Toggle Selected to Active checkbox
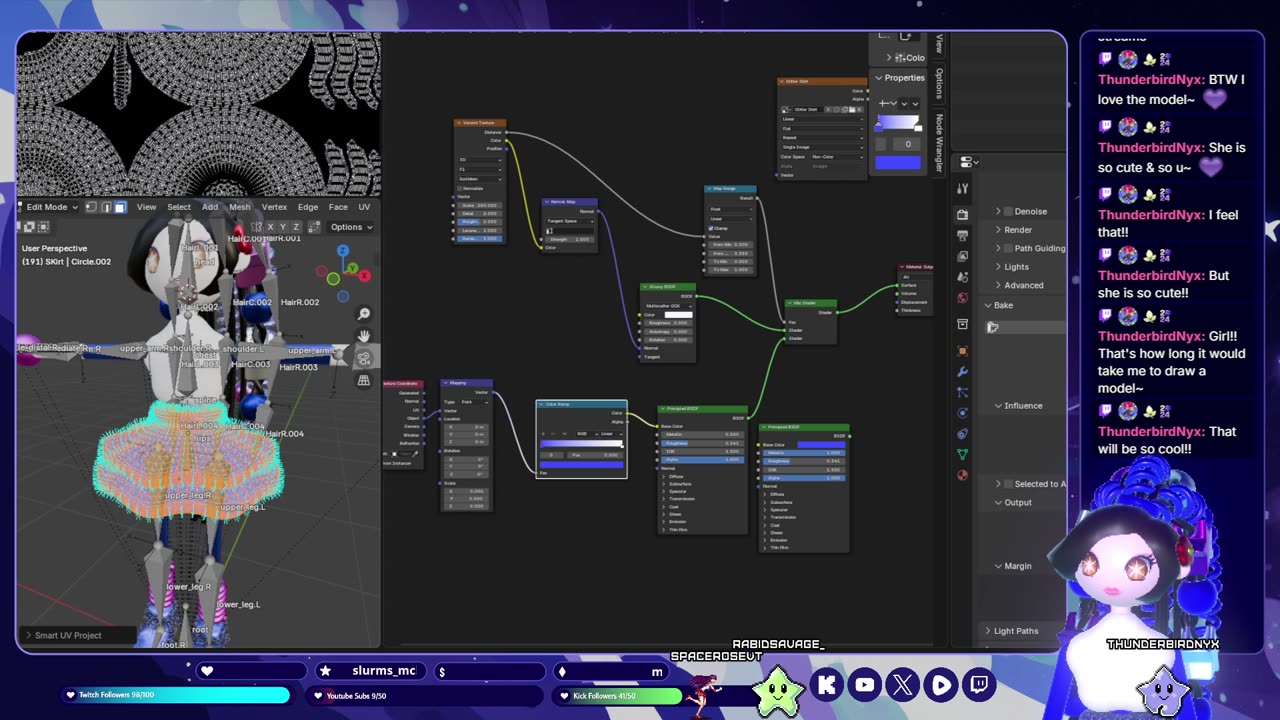This screenshot has width=1280, height=720. 1008,484
